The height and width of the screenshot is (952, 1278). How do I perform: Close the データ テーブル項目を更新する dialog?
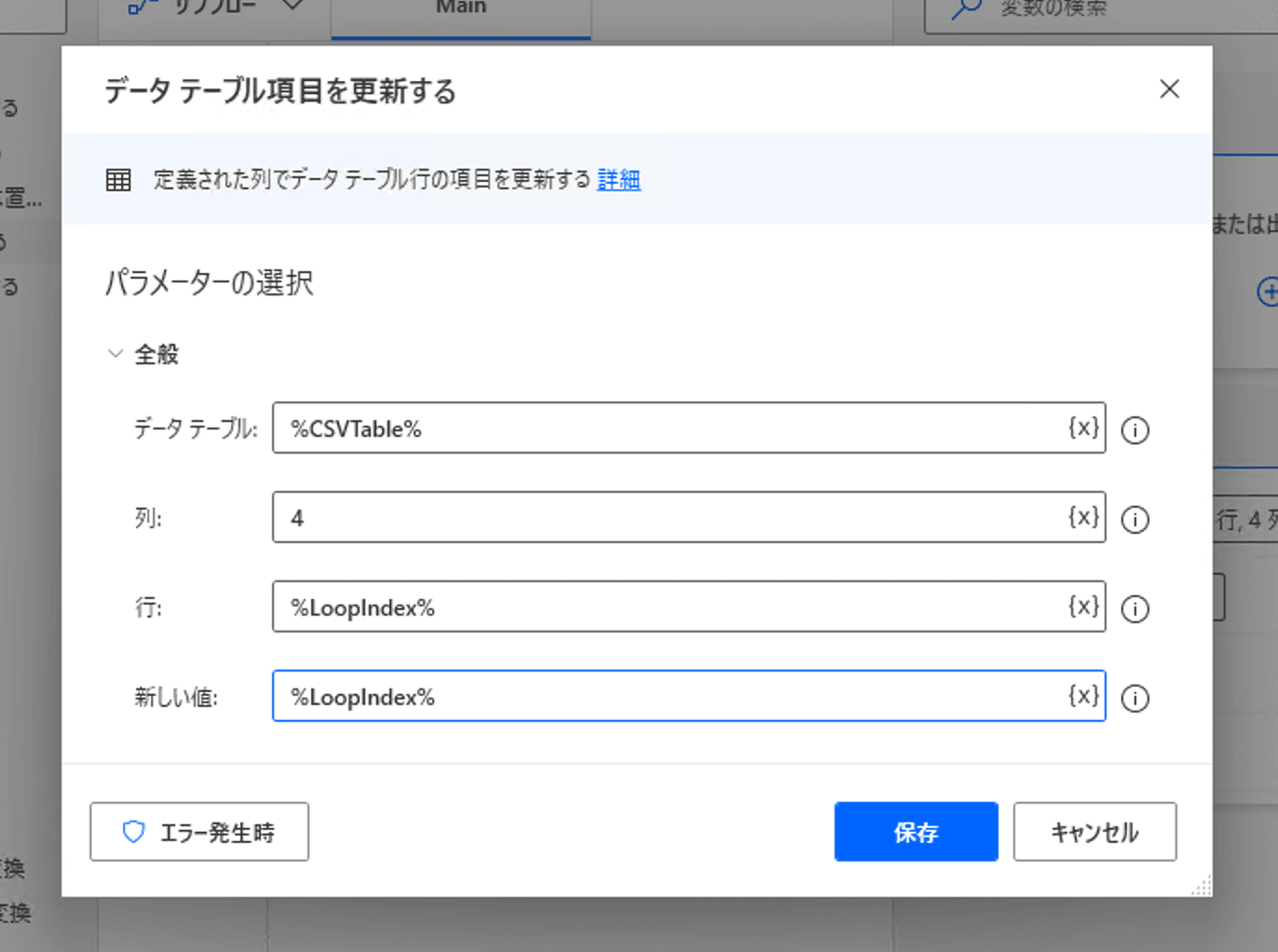pos(1169,89)
